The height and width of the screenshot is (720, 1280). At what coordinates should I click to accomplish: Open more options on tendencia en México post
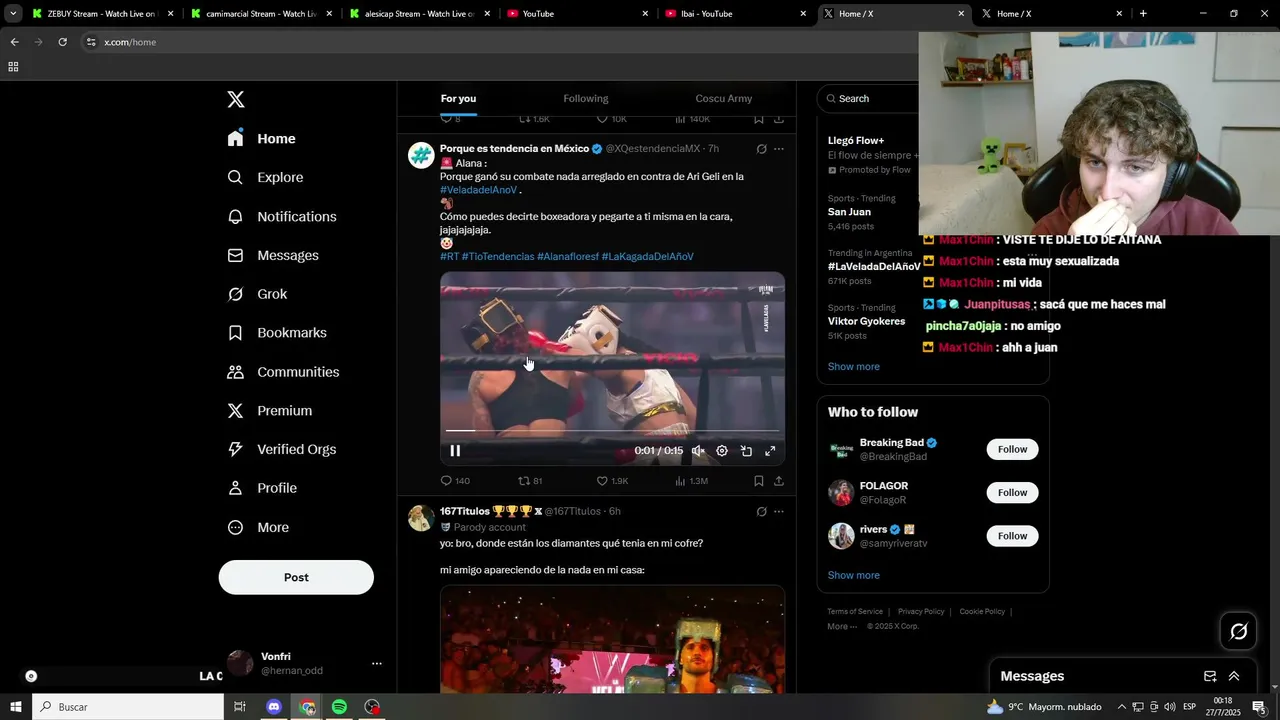pos(779,149)
